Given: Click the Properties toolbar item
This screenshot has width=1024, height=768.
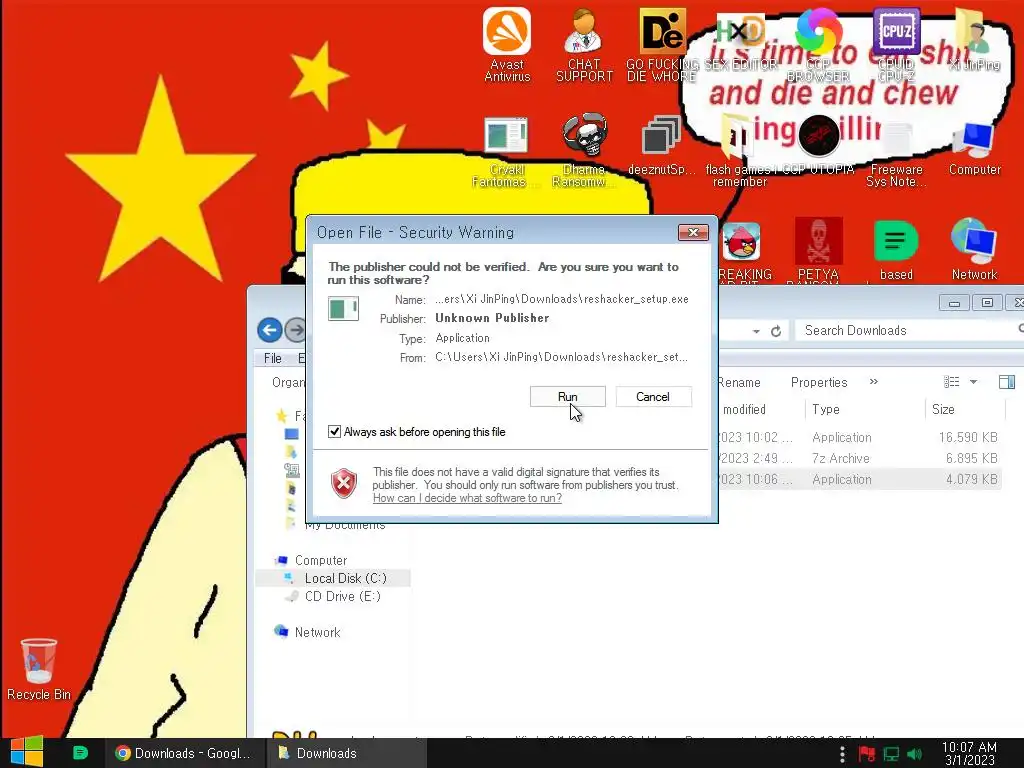Looking at the screenshot, I should click(x=819, y=382).
